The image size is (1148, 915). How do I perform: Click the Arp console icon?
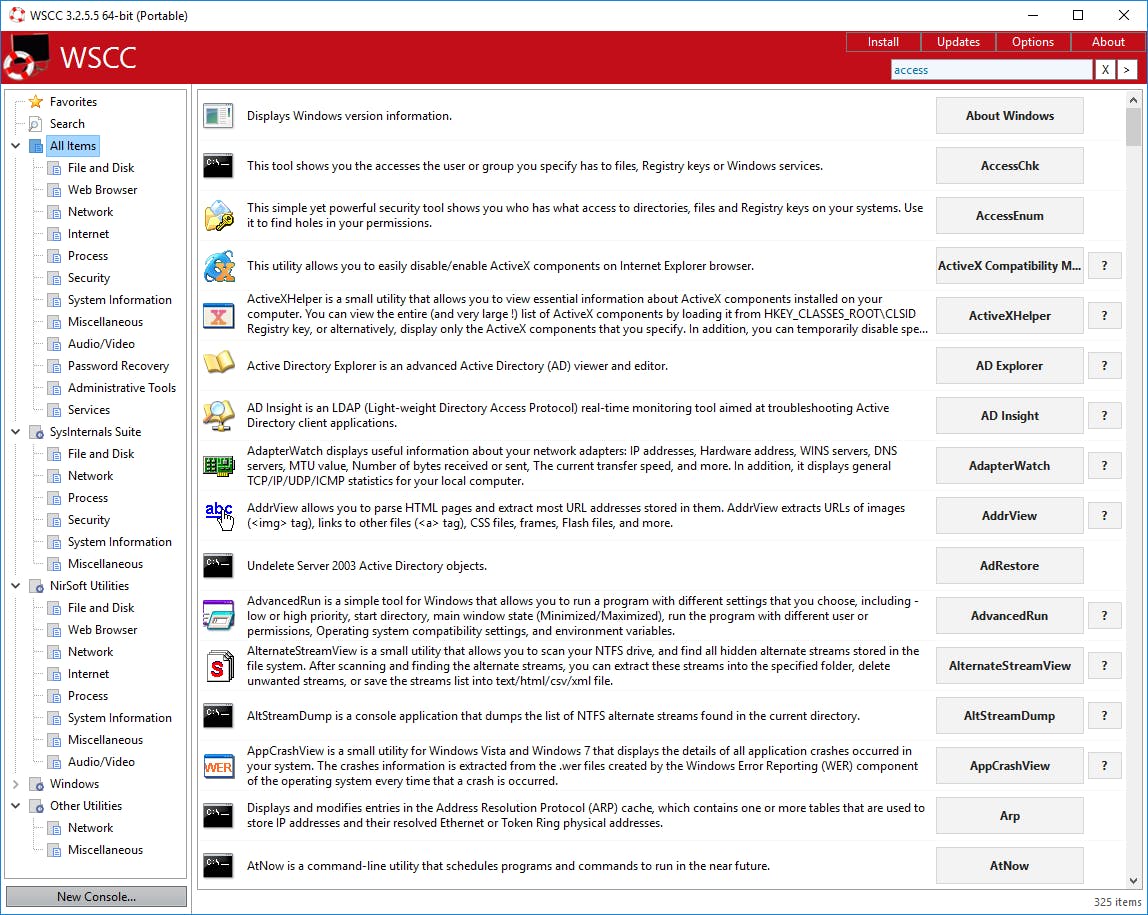point(218,816)
